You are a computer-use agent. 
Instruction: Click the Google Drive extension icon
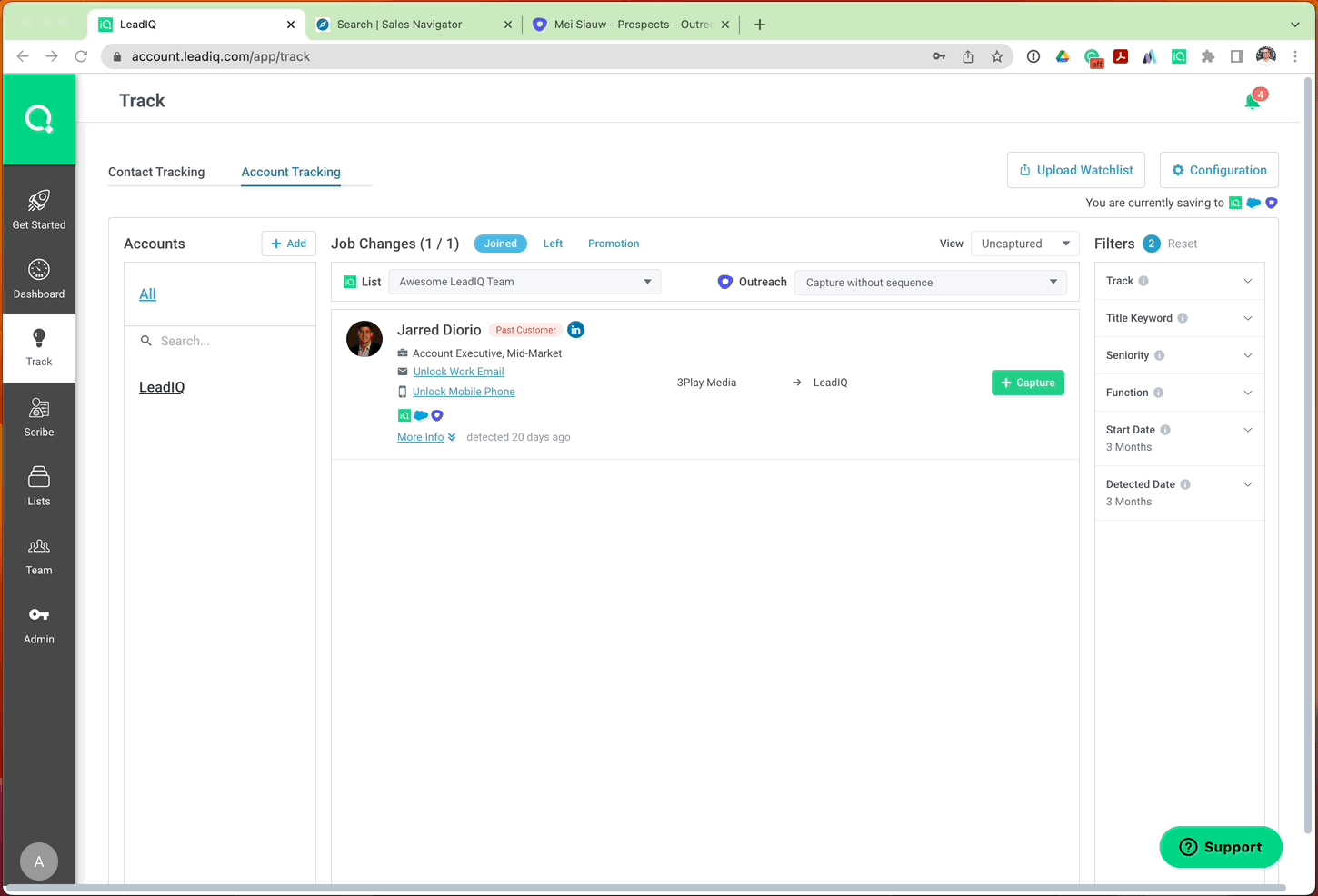tap(1063, 56)
